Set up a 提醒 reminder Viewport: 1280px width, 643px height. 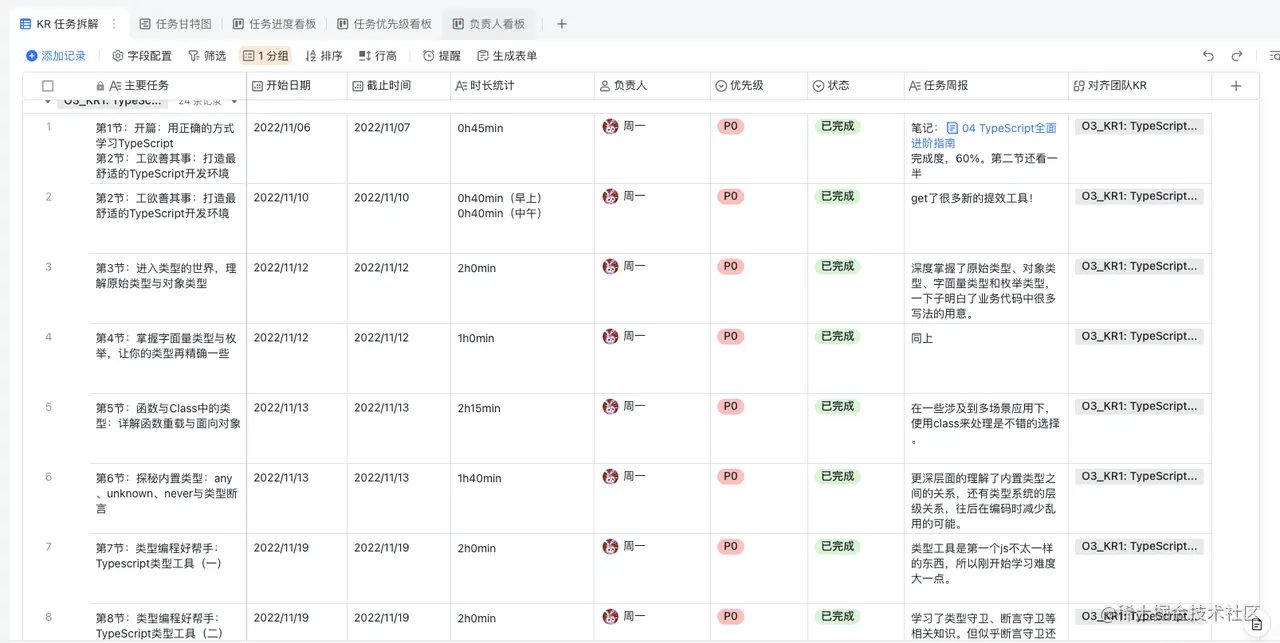click(441, 55)
